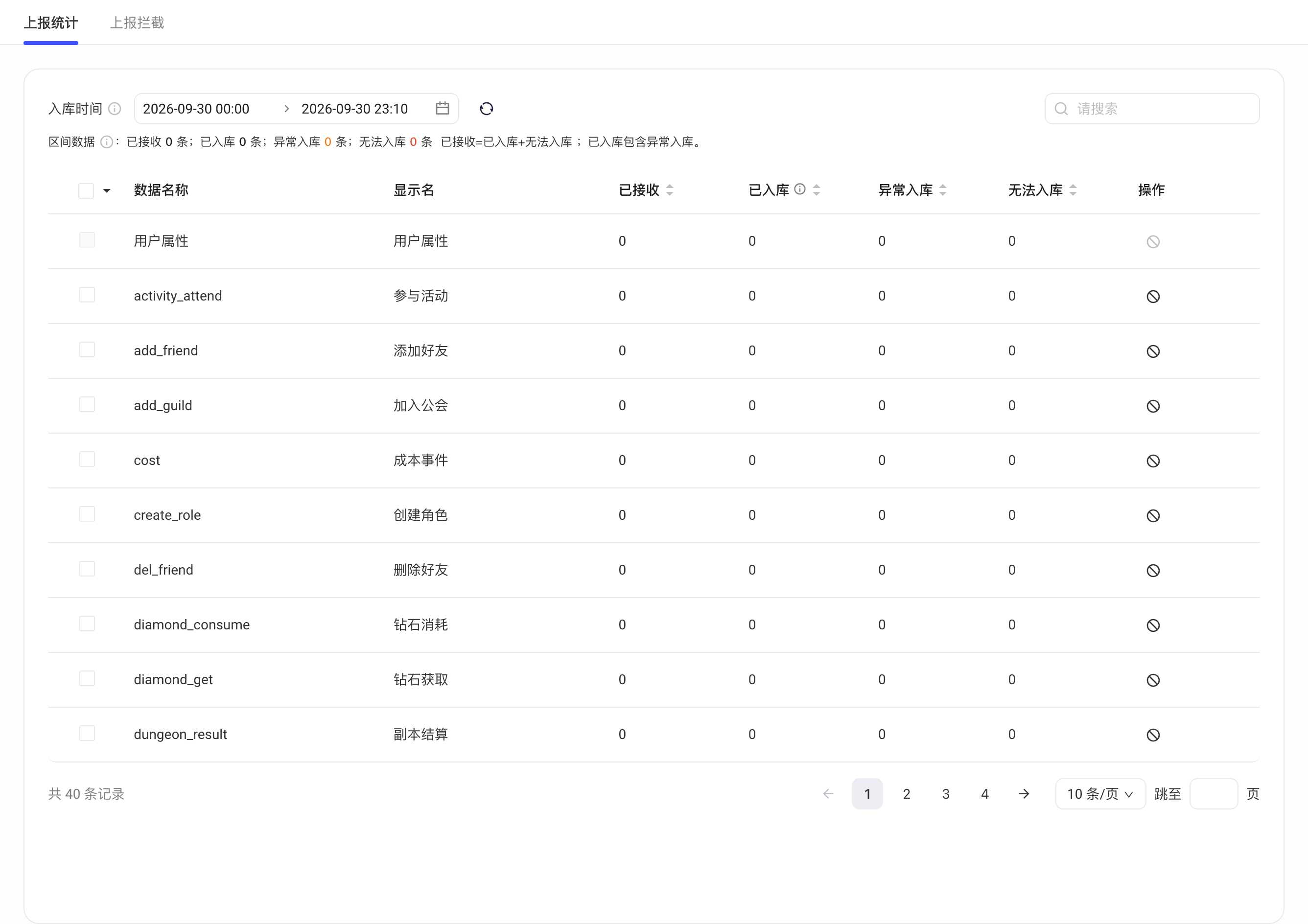Screen dimensions: 1308x924
Task: Open the calendar icon in the date picker
Action: (442, 108)
